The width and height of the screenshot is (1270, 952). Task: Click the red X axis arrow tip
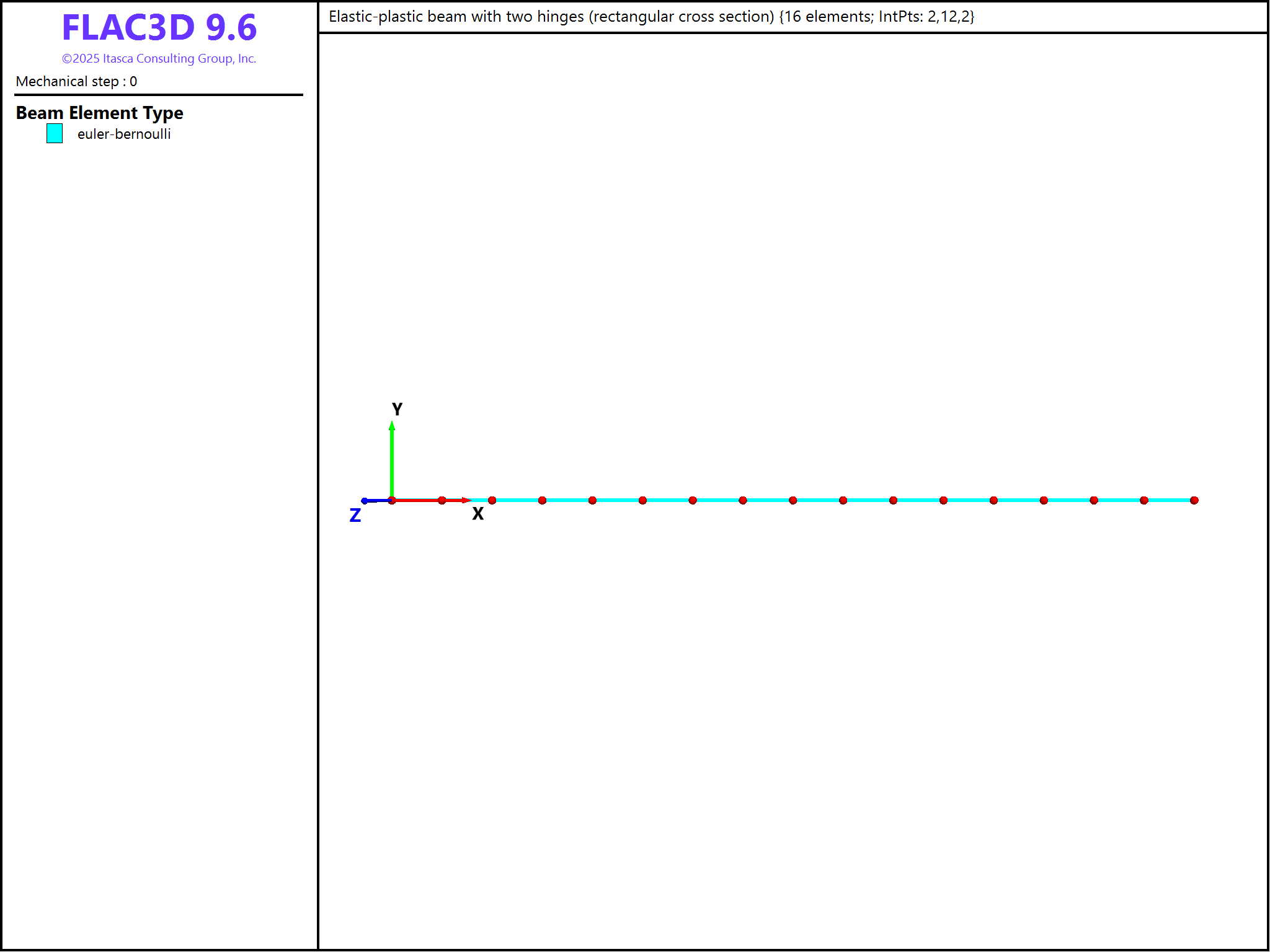pos(467,500)
